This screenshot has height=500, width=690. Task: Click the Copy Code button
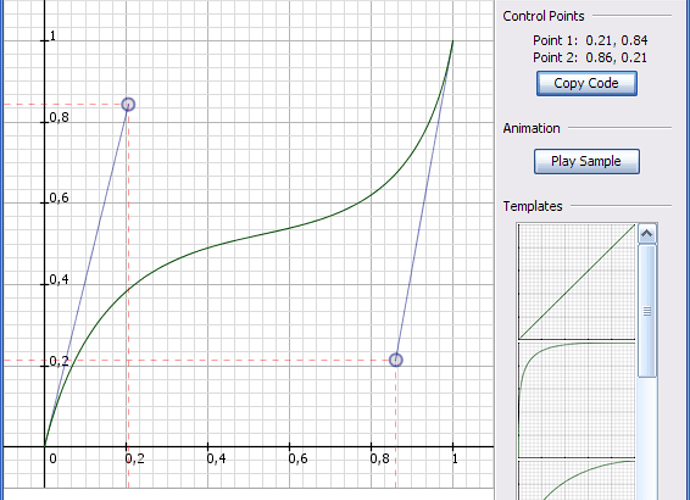[x=587, y=83]
